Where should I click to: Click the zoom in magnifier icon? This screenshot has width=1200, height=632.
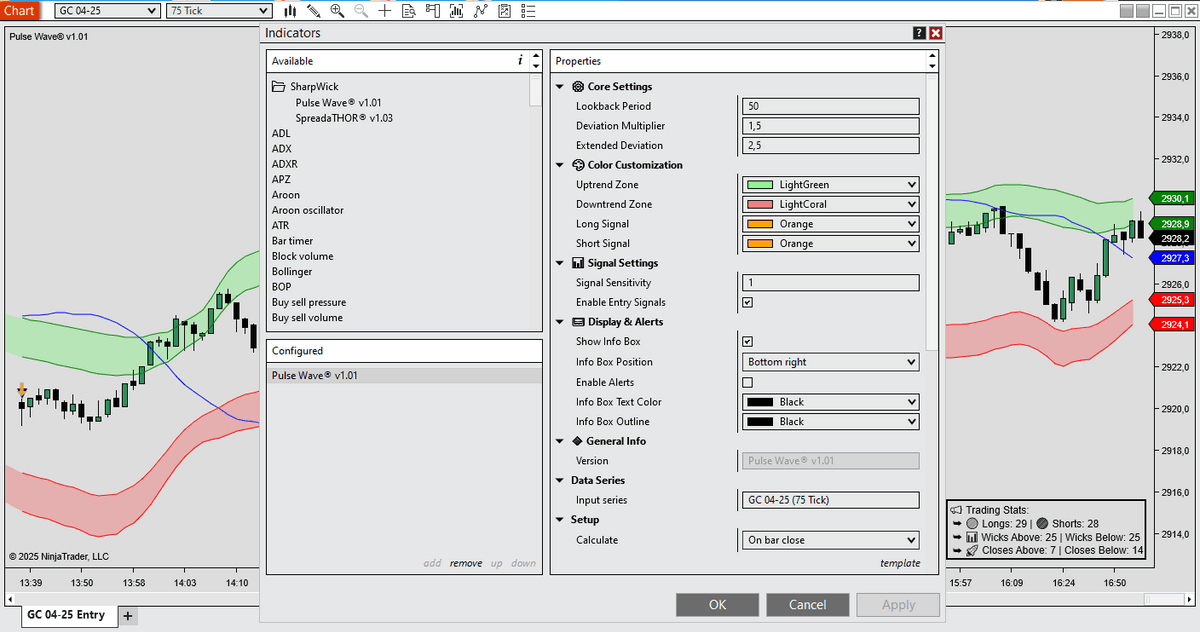tap(337, 11)
